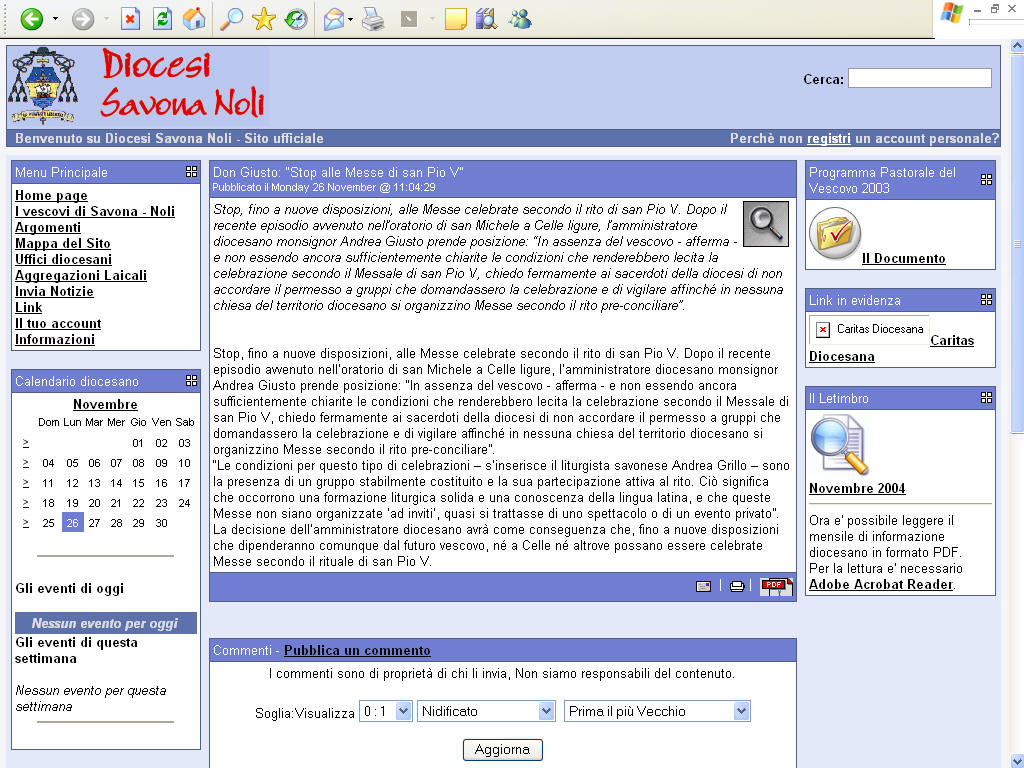Click the Windows Messenger toolbar icon
Image resolution: width=1024 pixels, height=768 pixels.
click(x=520, y=19)
